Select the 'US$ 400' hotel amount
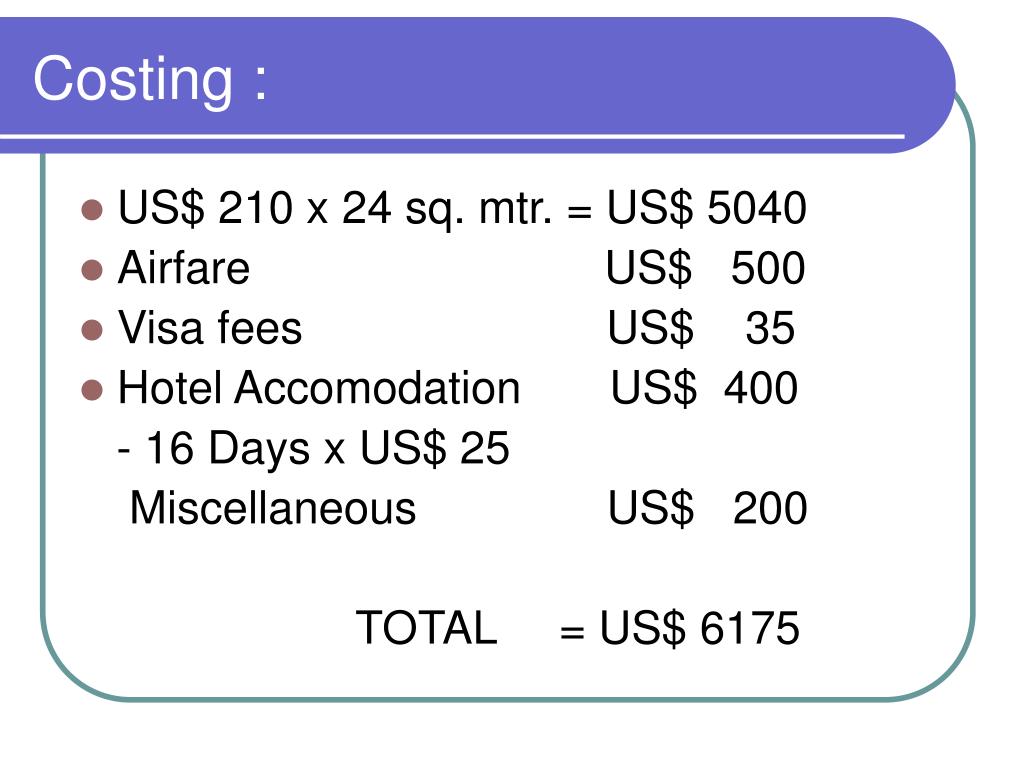 (704, 389)
